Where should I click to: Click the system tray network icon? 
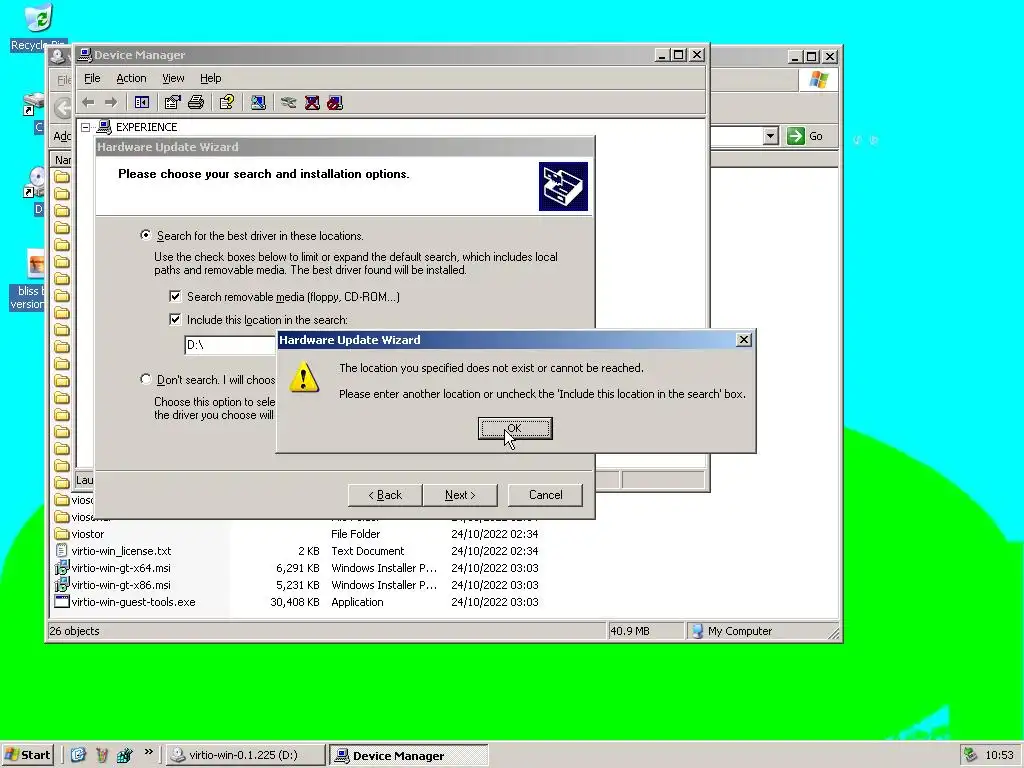970,755
